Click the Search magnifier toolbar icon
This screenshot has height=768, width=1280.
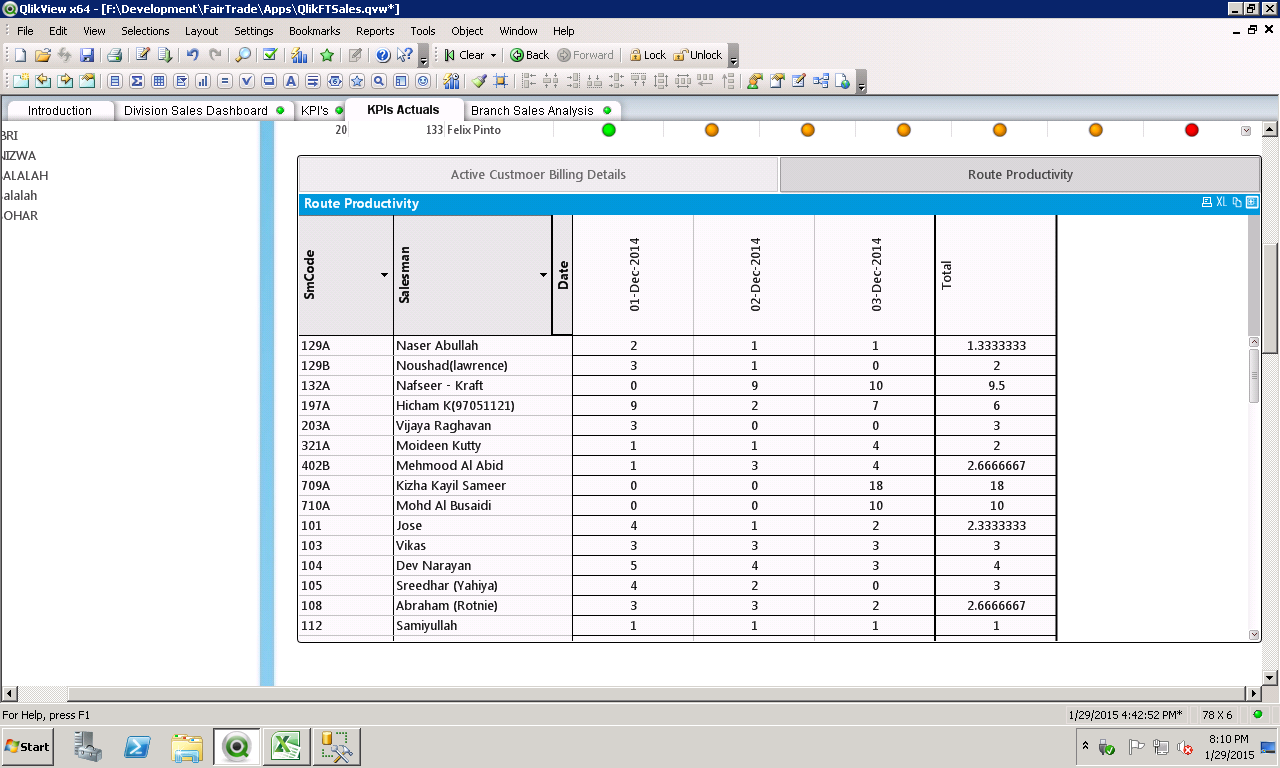pyautogui.click(x=243, y=55)
